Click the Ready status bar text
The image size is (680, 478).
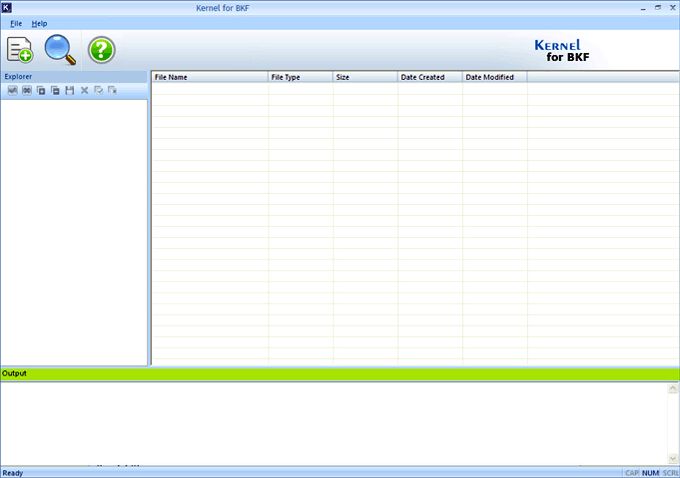13,473
